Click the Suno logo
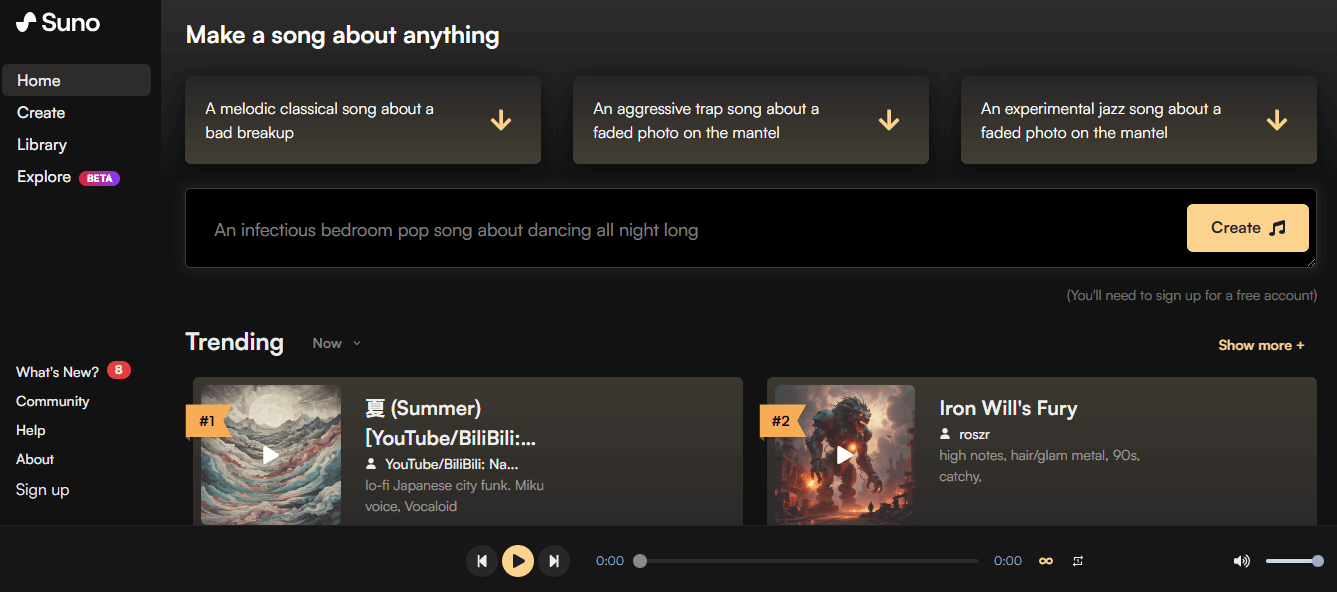This screenshot has width=1337, height=592. 58,23
